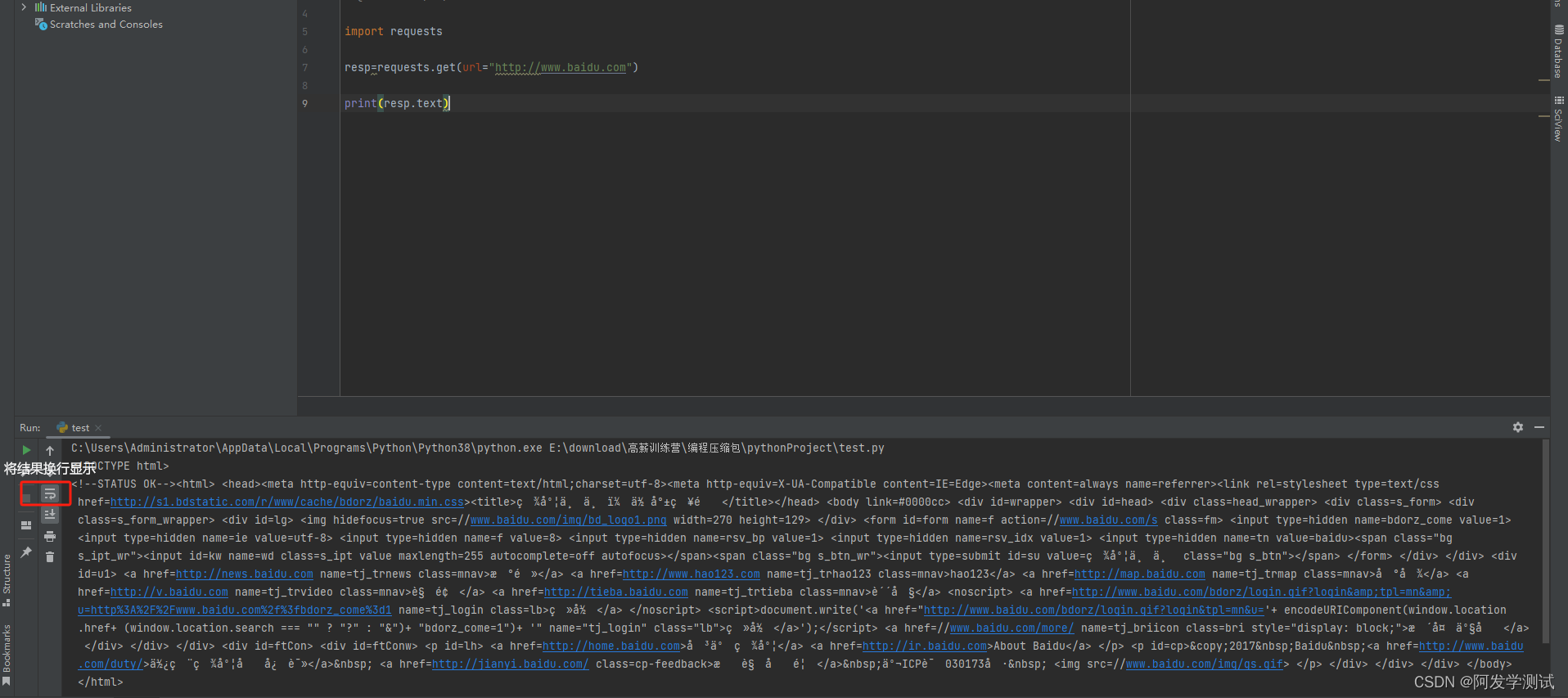Open www.hao123.com link in output
Screen dimensions: 1568x698
(x=691, y=574)
